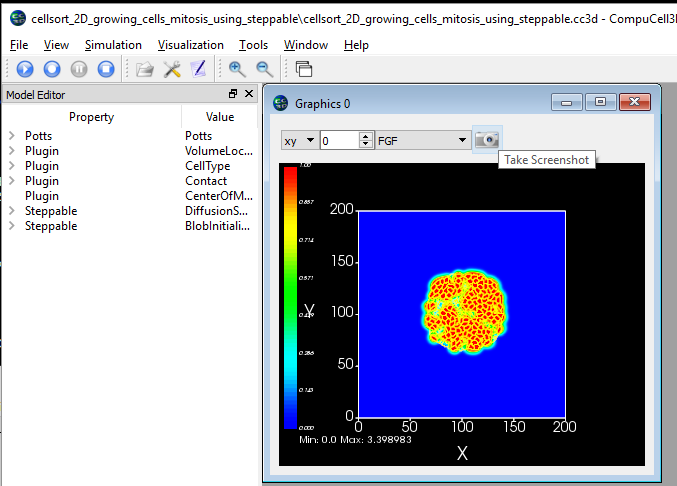
Task: Select the Contact value cell
Action: click(206, 181)
